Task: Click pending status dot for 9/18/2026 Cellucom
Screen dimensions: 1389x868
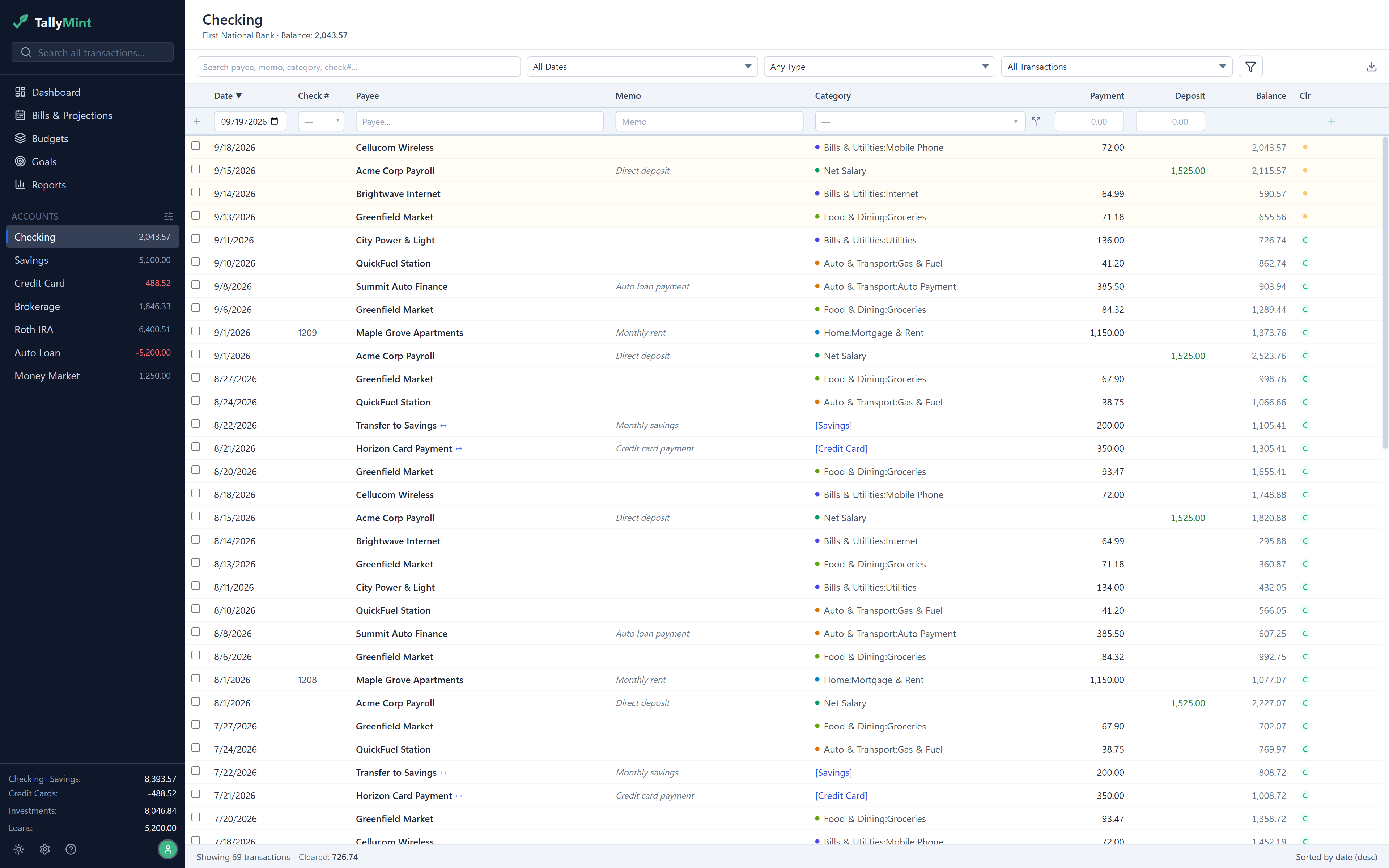Action: [x=1305, y=147]
